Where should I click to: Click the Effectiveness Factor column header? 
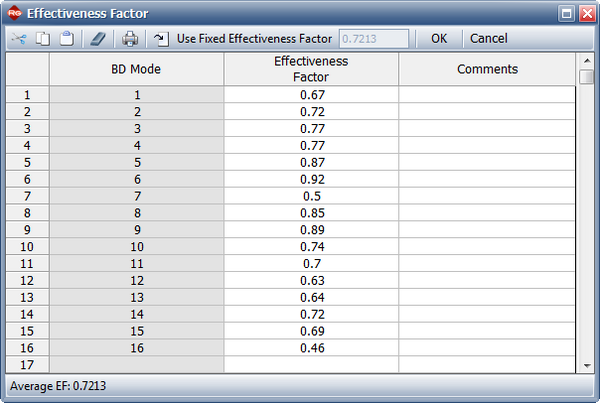tap(311, 69)
